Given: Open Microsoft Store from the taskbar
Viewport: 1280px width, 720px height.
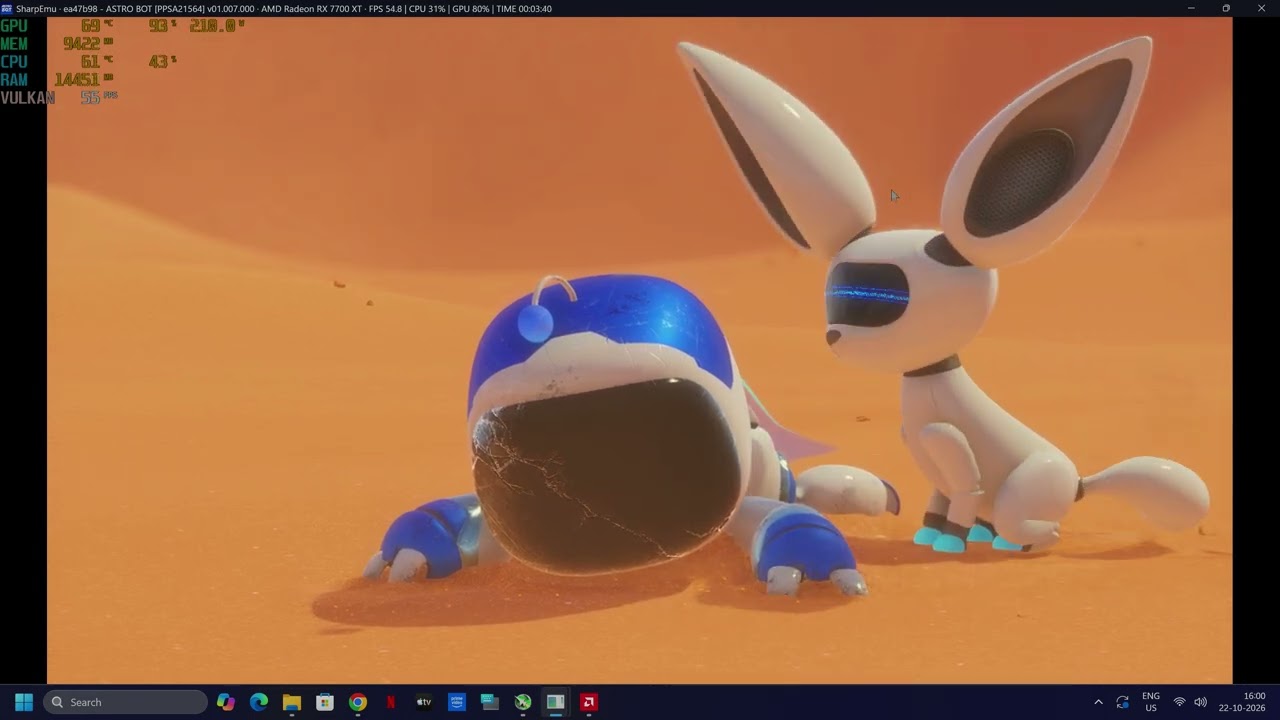Looking at the screenshot, I should (x=325, y=702).
